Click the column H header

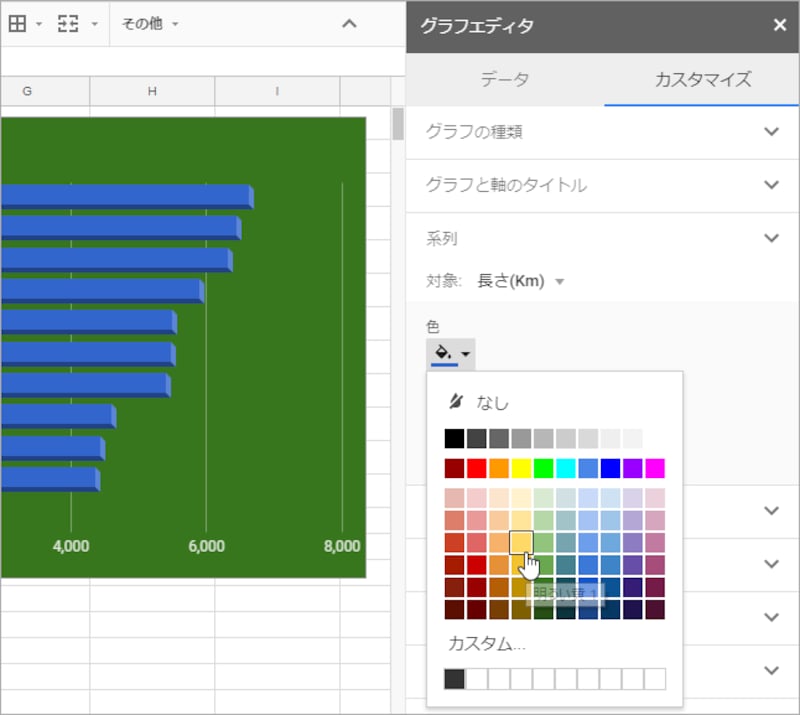[152, 89]
